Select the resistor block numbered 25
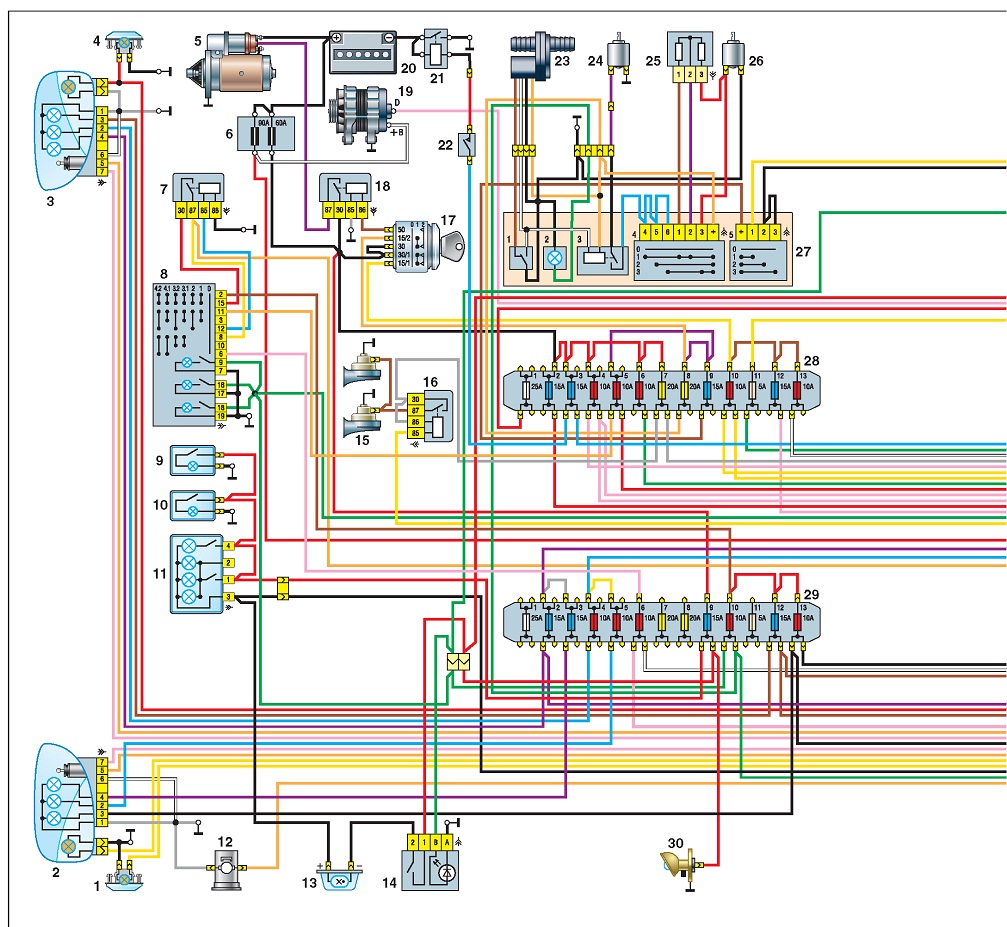The height and width of the screenshot is (927, 1007). click(690, 57)
